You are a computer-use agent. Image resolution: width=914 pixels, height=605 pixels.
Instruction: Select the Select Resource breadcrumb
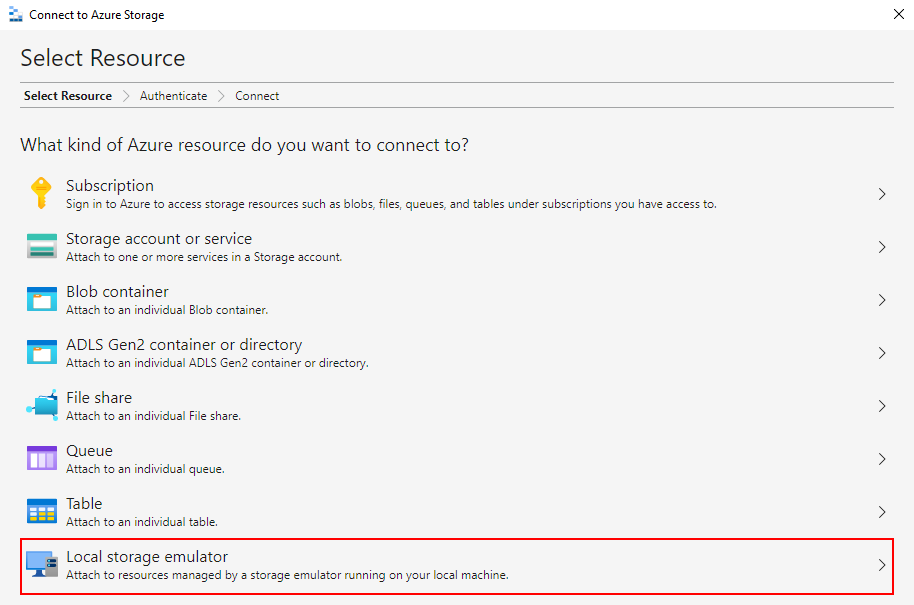click(x=68, y=96)
